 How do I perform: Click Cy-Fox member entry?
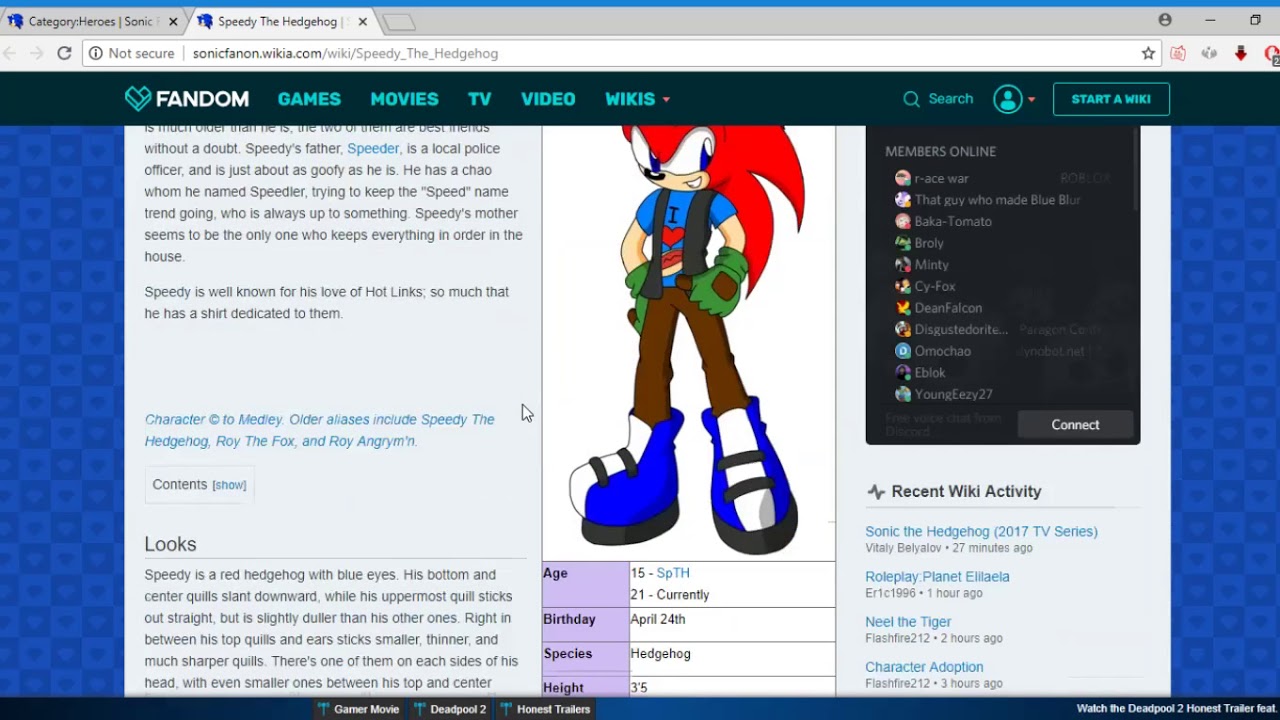[935, 286]
